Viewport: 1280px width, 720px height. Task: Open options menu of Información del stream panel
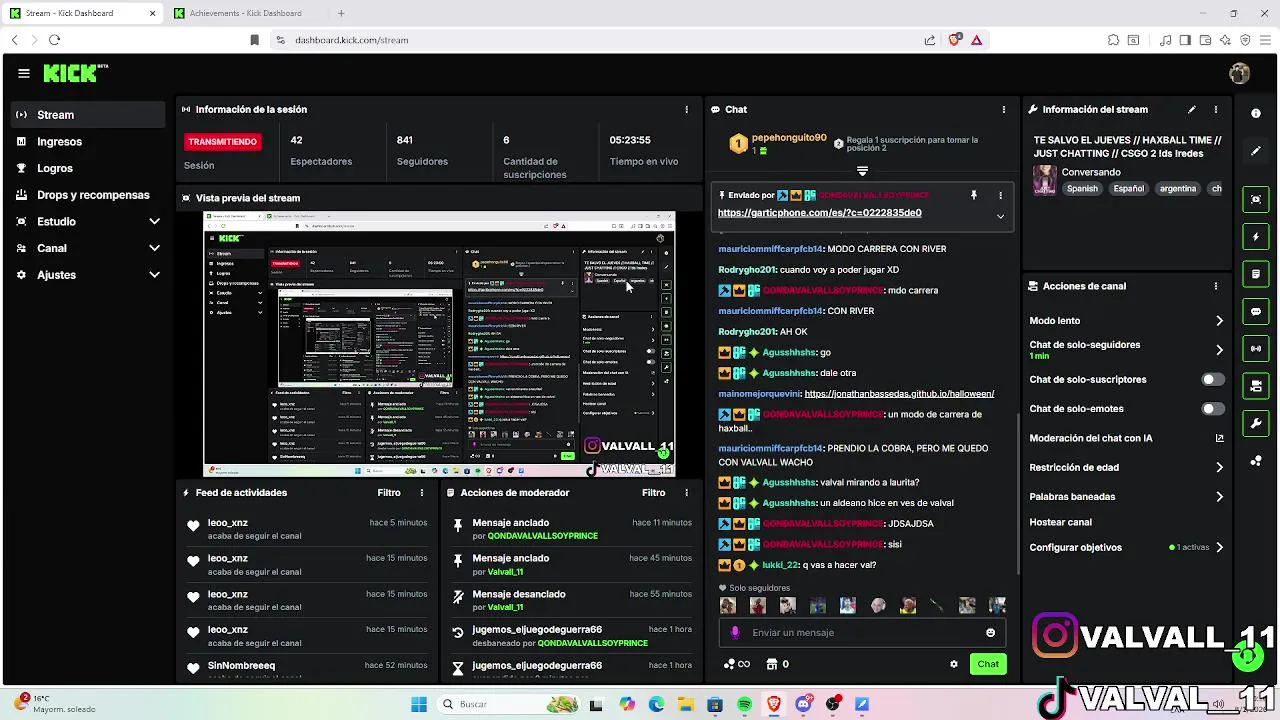pyautogui.click(x=1216, y=109)
